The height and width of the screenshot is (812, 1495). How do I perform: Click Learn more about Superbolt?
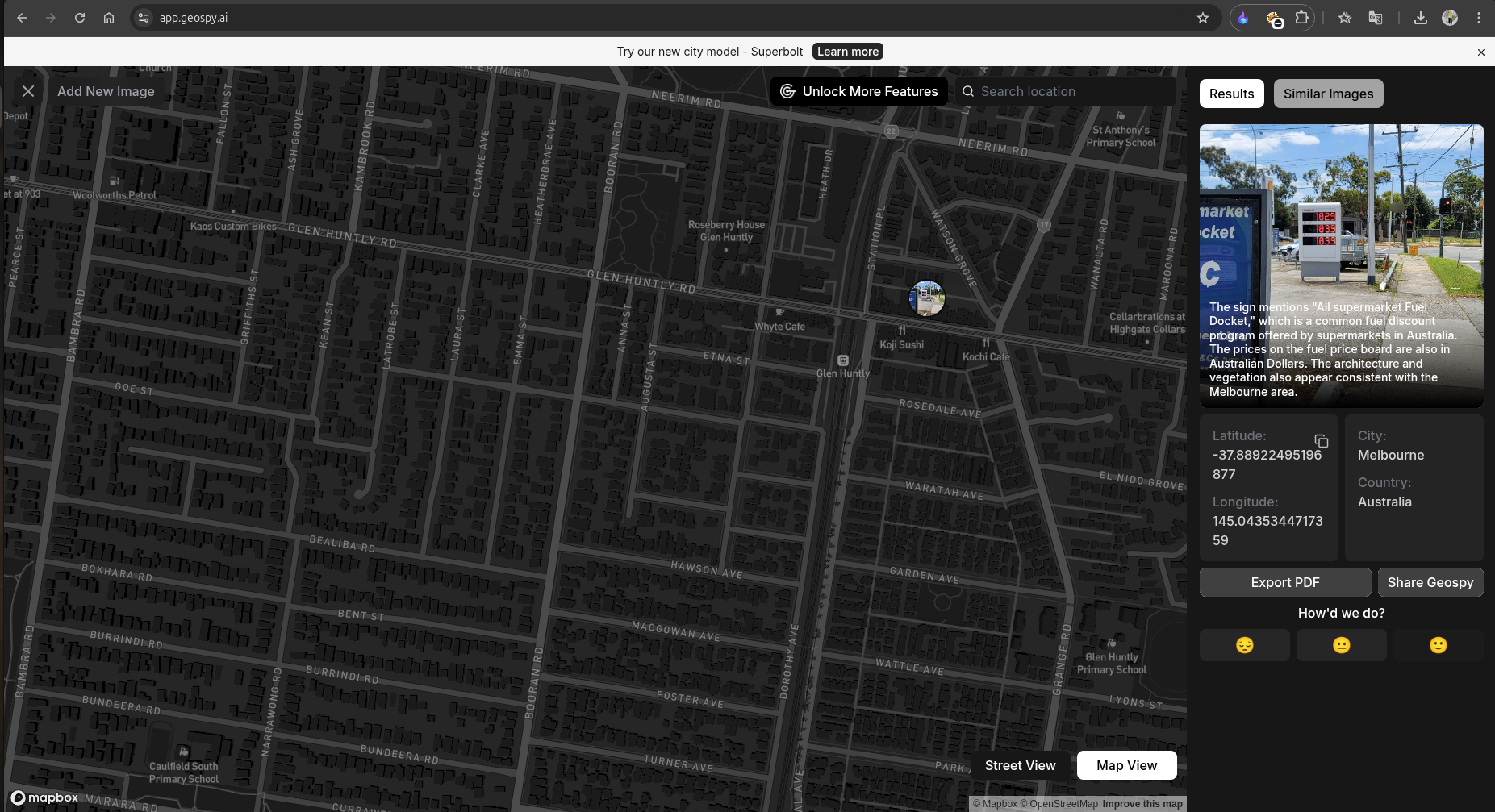coord(848,52)
